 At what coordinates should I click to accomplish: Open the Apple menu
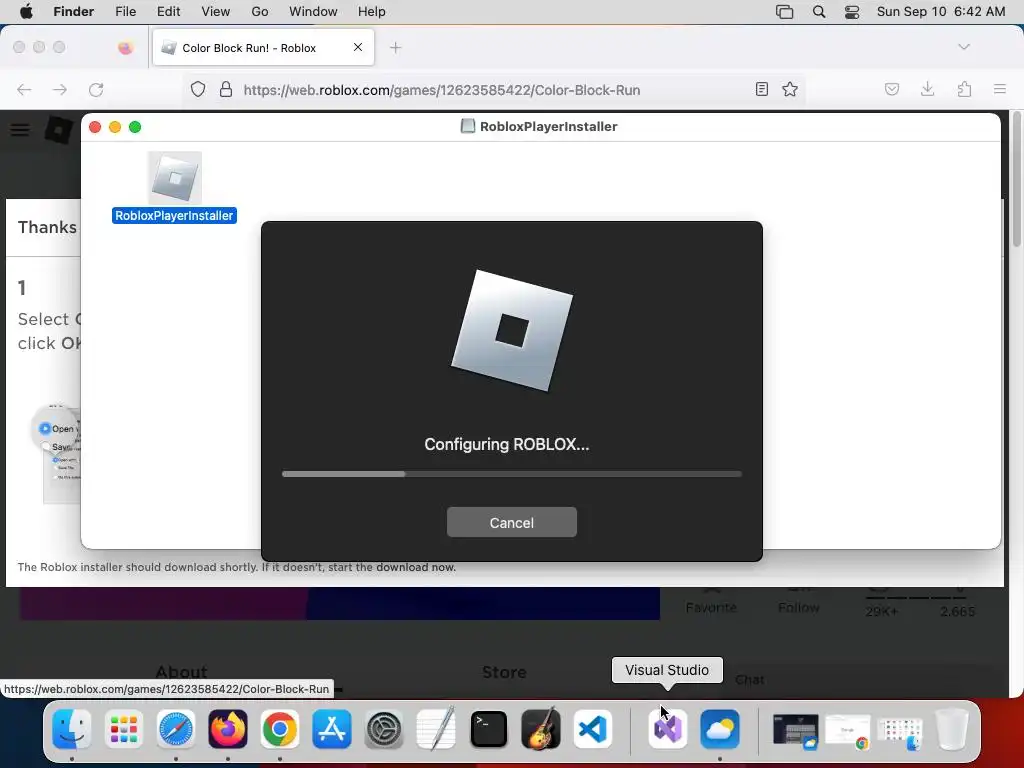pyautogui.click(x=26, y=12)
